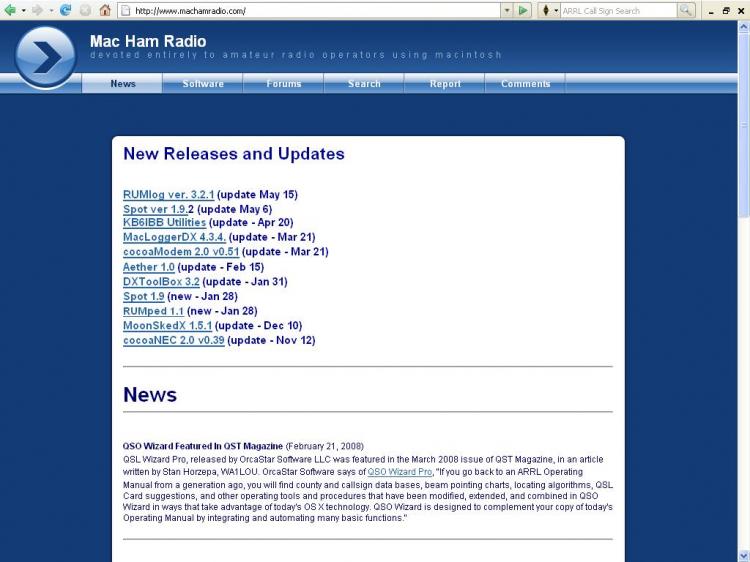This screenshot has width=750, height=562.
Task: Open the back history dropdown arrow
Action: tap(23, 10)
